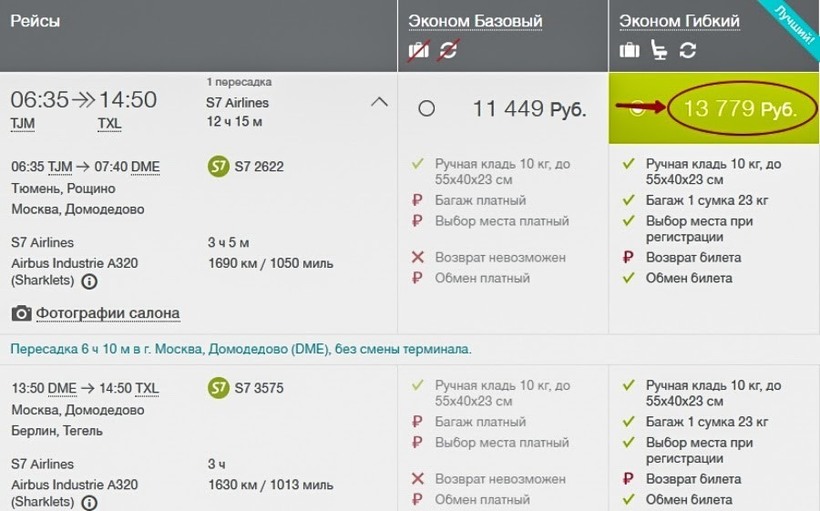The width and height of the screenshot is (820, 511).
Task: Click crossed-out baggage icon under Эконом Базовый
Action: pos(419,50)
